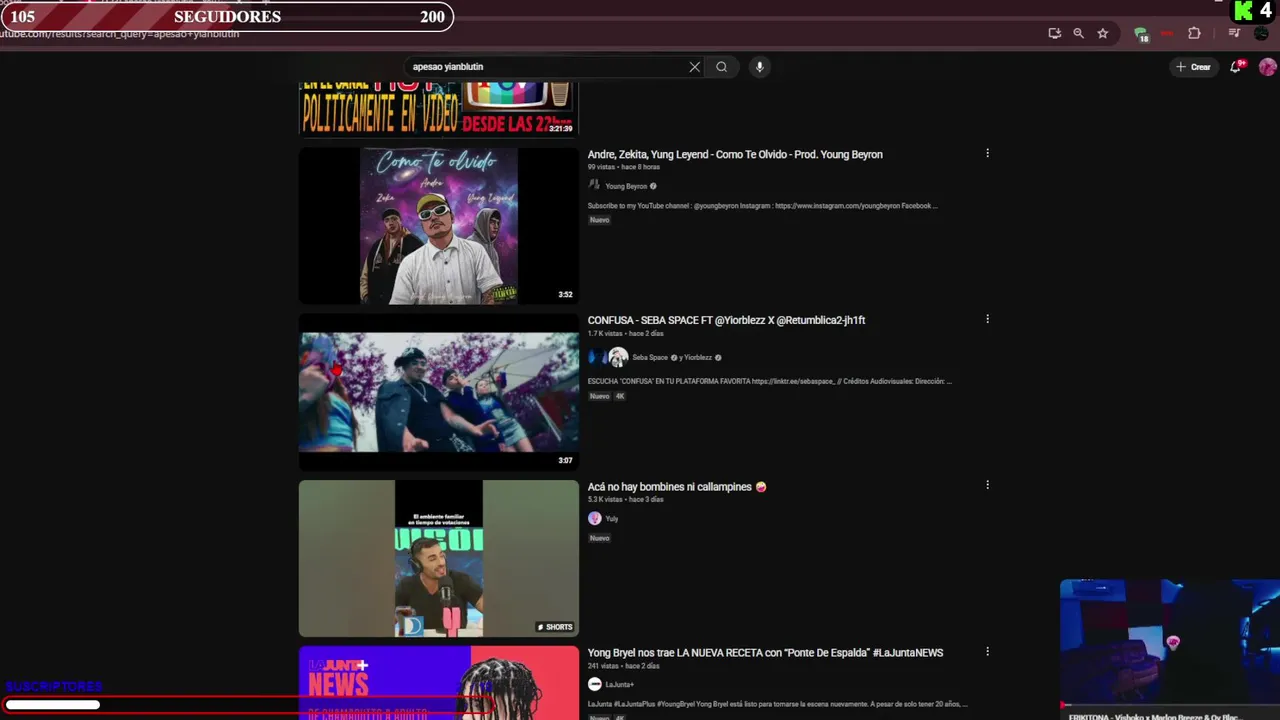Click the browser address bar URL

tap(120, 34)
